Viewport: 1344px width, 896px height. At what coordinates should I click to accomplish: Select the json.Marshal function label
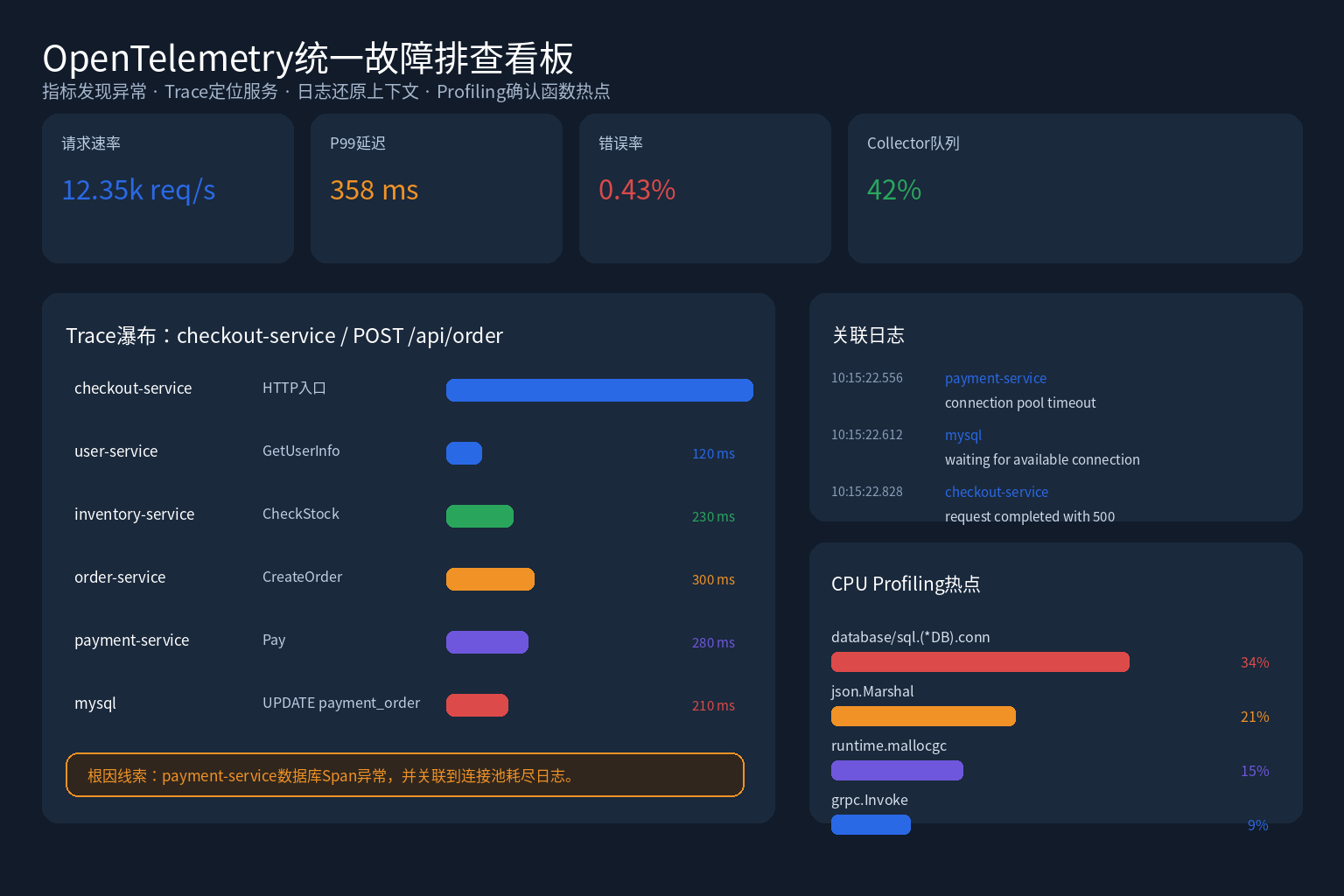pyautogui.click(x=872, y=691)
